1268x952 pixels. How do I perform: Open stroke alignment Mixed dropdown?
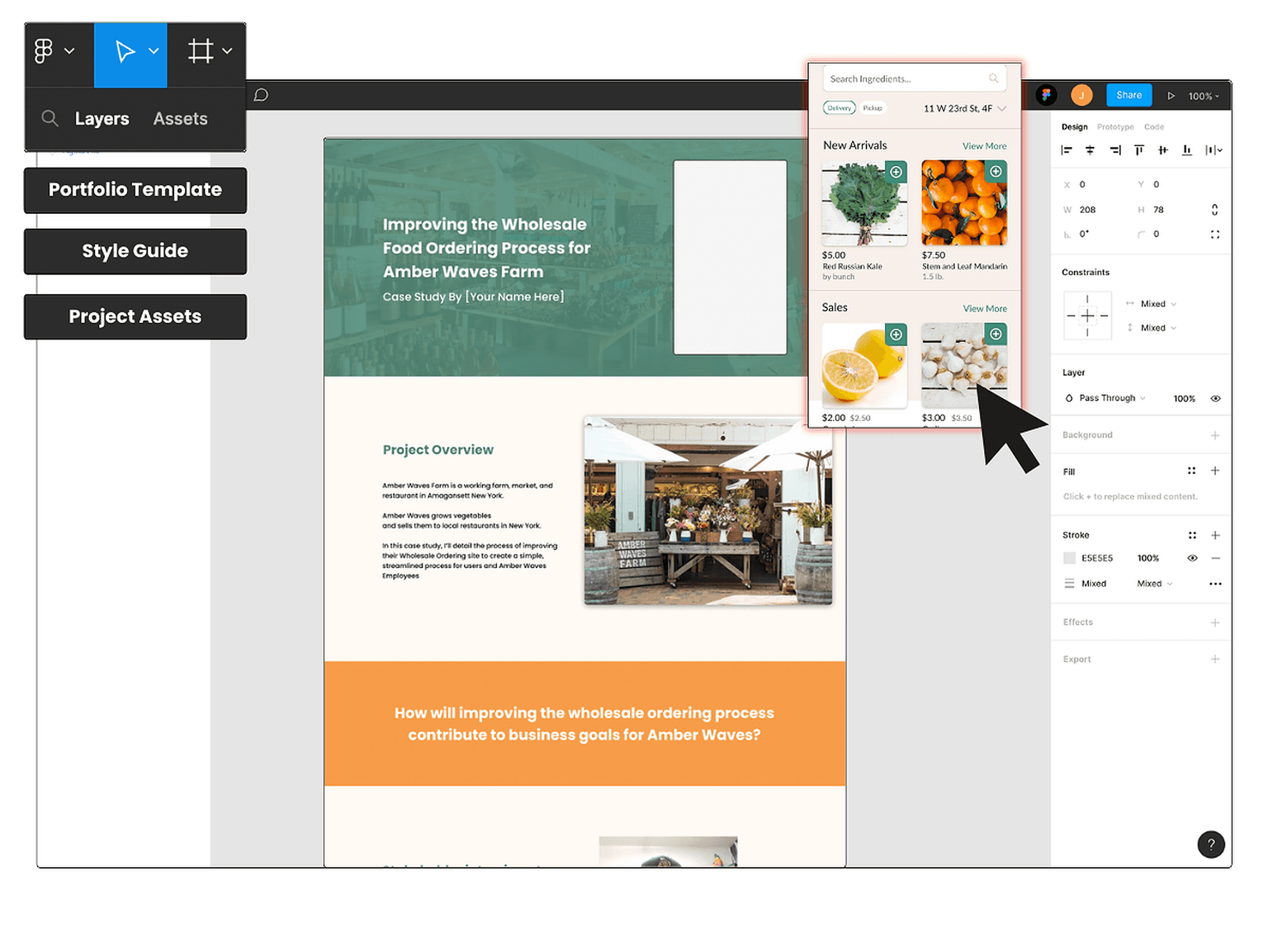point(1154,584)
